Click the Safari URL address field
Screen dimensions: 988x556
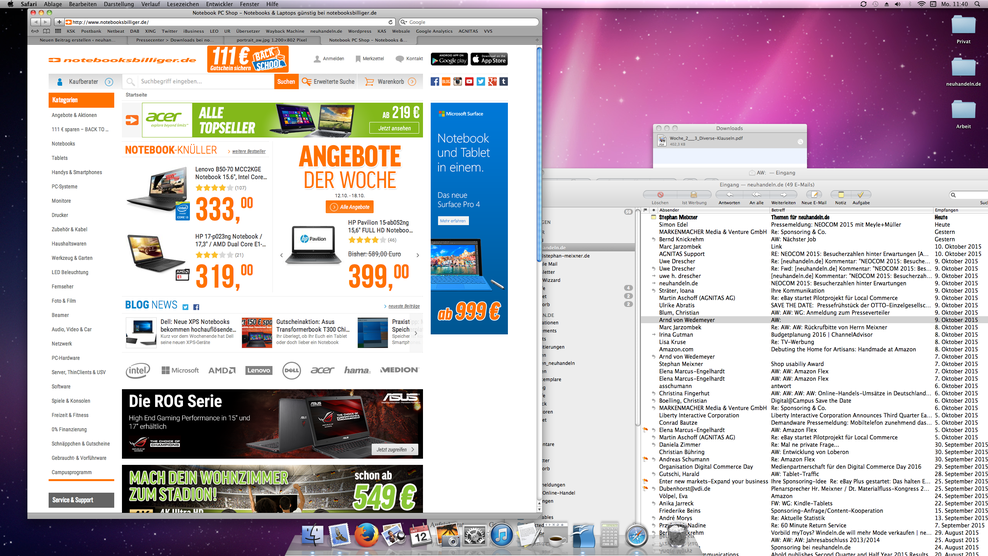tap(227, 22)
